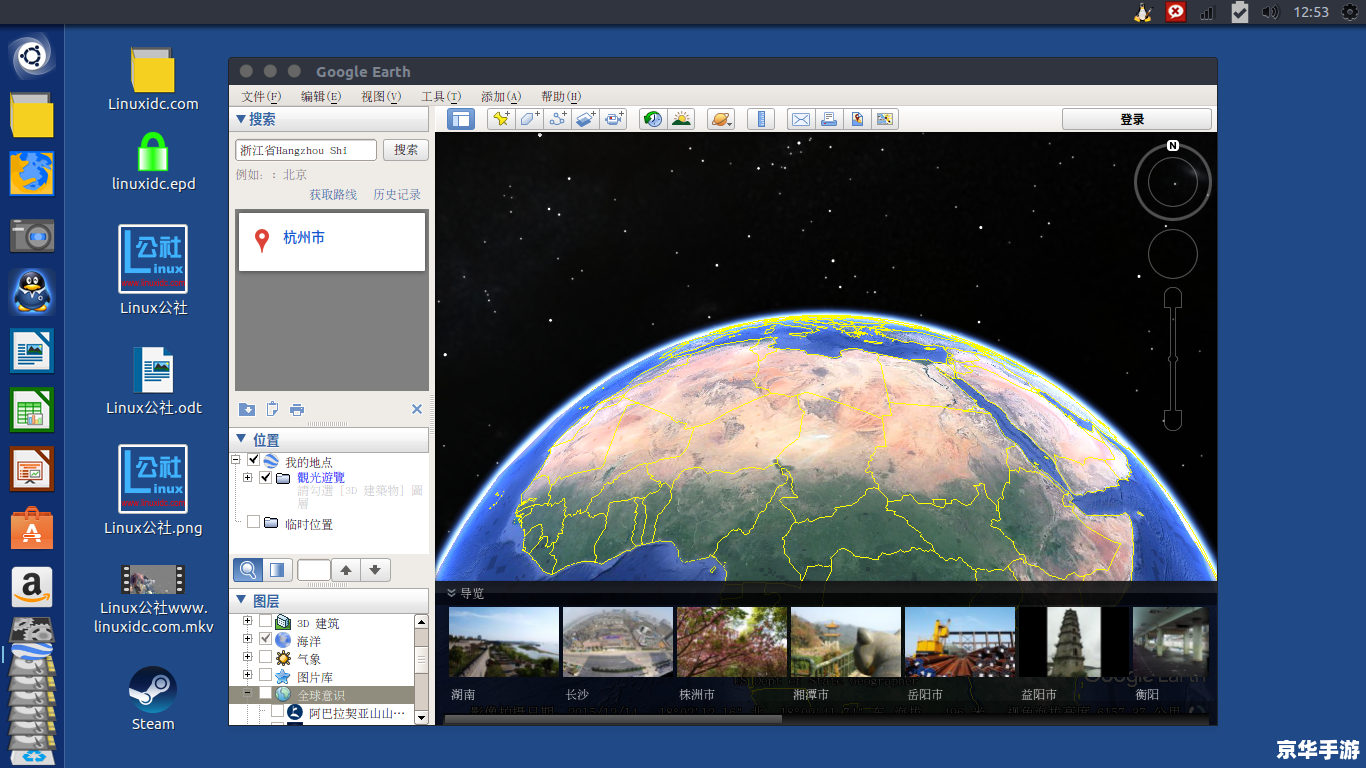Show historical imagery via the clock icon
Image resolution: width=1366 pixels, height=768 pixels.
click(653, 119)
